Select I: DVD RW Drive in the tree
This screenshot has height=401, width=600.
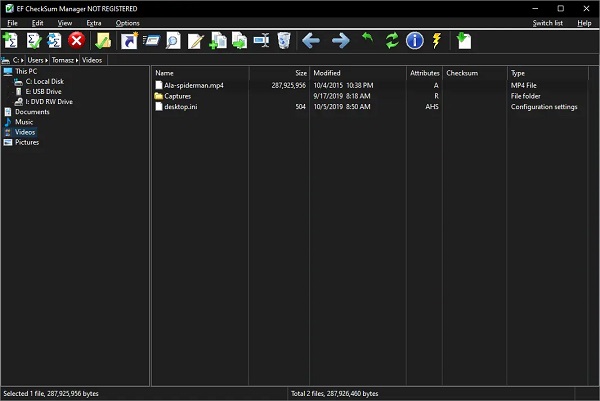(49, 102)
